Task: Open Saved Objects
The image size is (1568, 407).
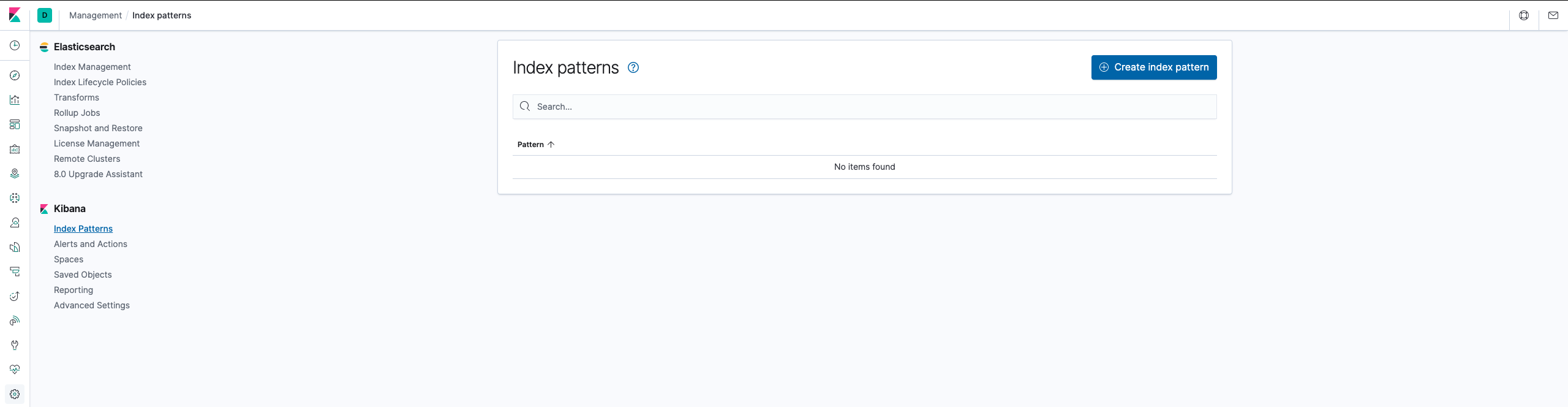Action: 83,275
